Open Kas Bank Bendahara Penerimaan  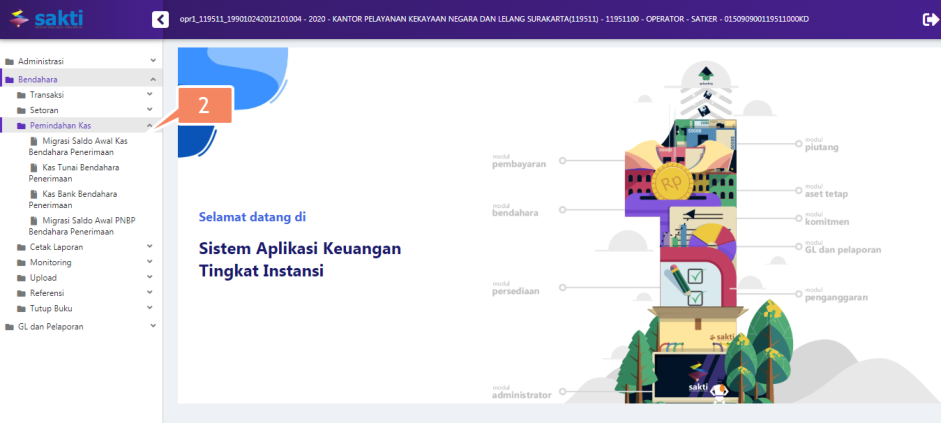pyautogui.click(x=79, y=199)
